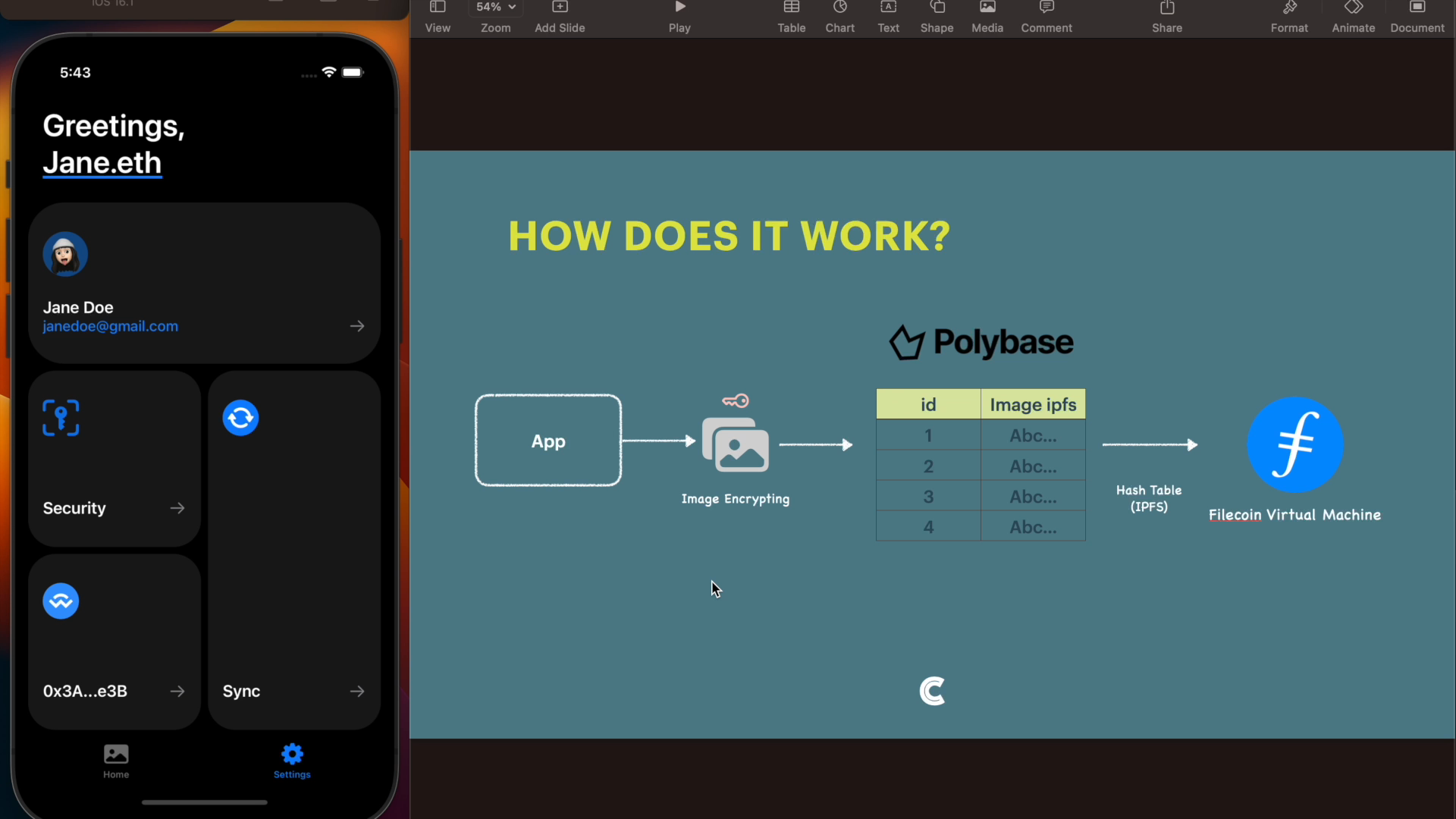Tap the 5:43 clock in simulator
Screen dimensions: 1456x819
75,73
